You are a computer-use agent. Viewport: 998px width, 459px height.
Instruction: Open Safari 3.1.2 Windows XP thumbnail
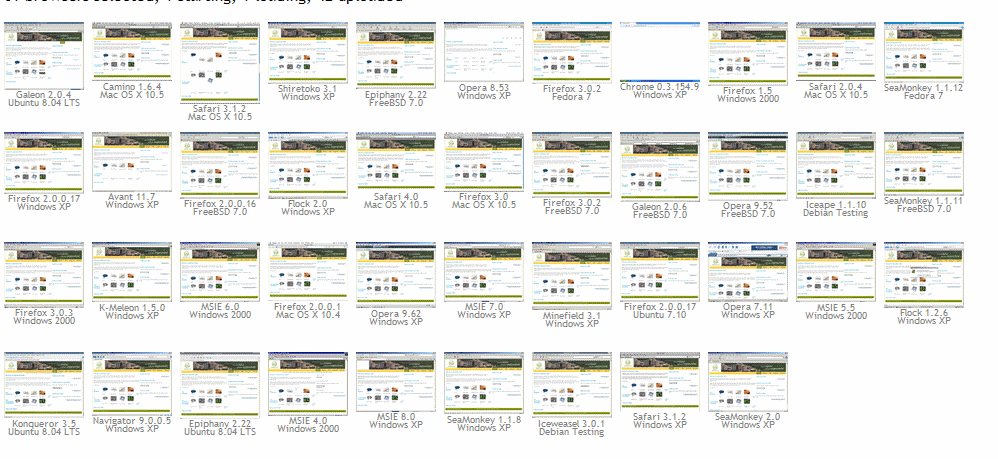tap(659, 381)
